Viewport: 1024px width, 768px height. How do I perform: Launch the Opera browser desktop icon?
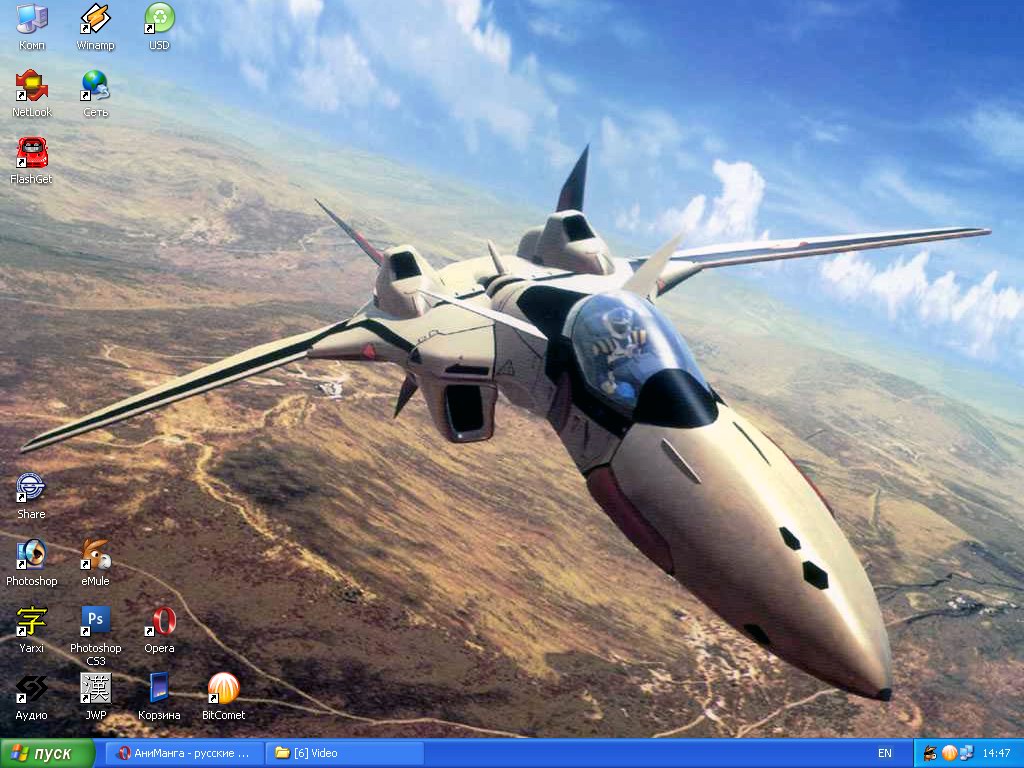(159, 622)
